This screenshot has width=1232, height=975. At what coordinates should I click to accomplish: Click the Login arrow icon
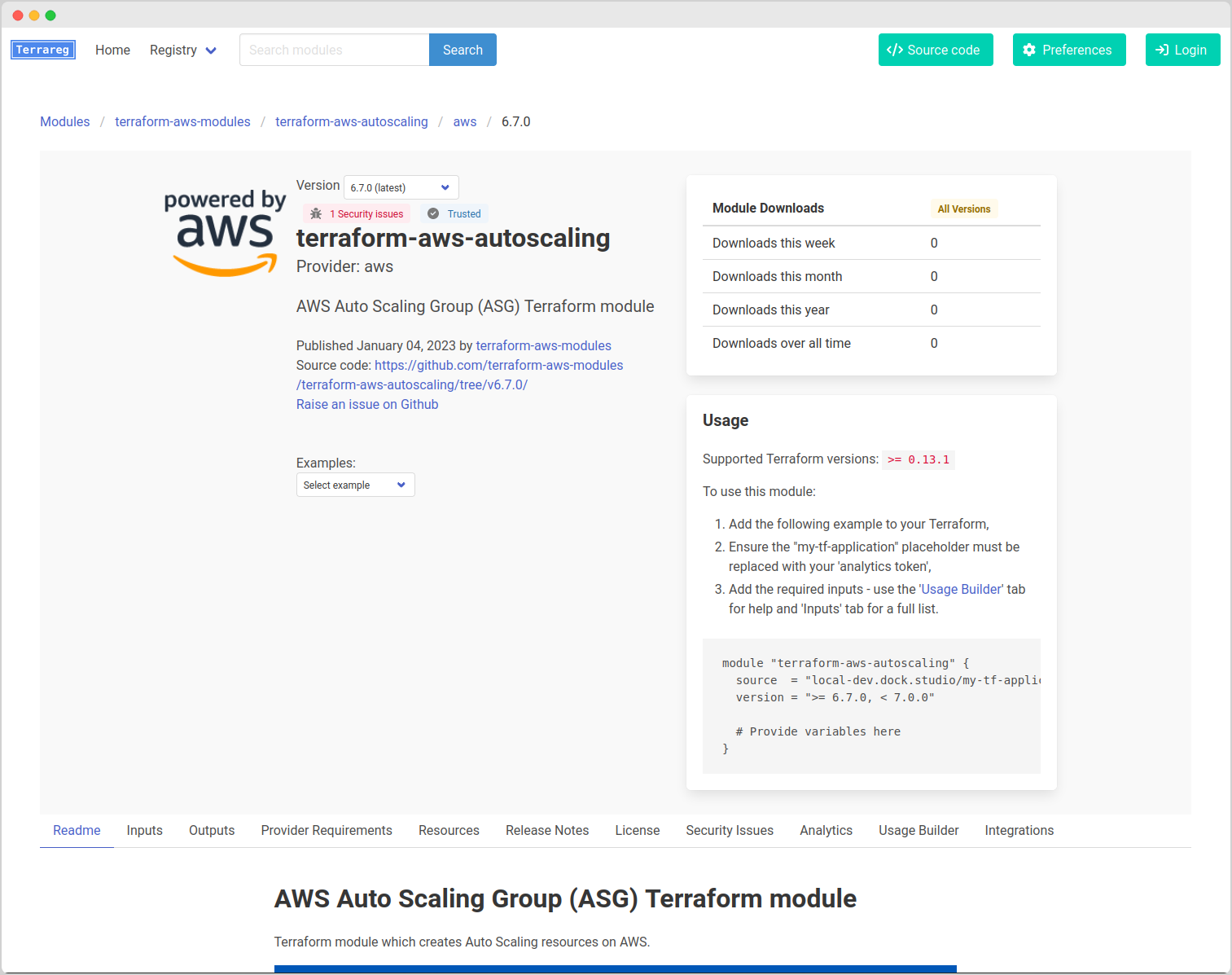click(x=1162, y=50)
